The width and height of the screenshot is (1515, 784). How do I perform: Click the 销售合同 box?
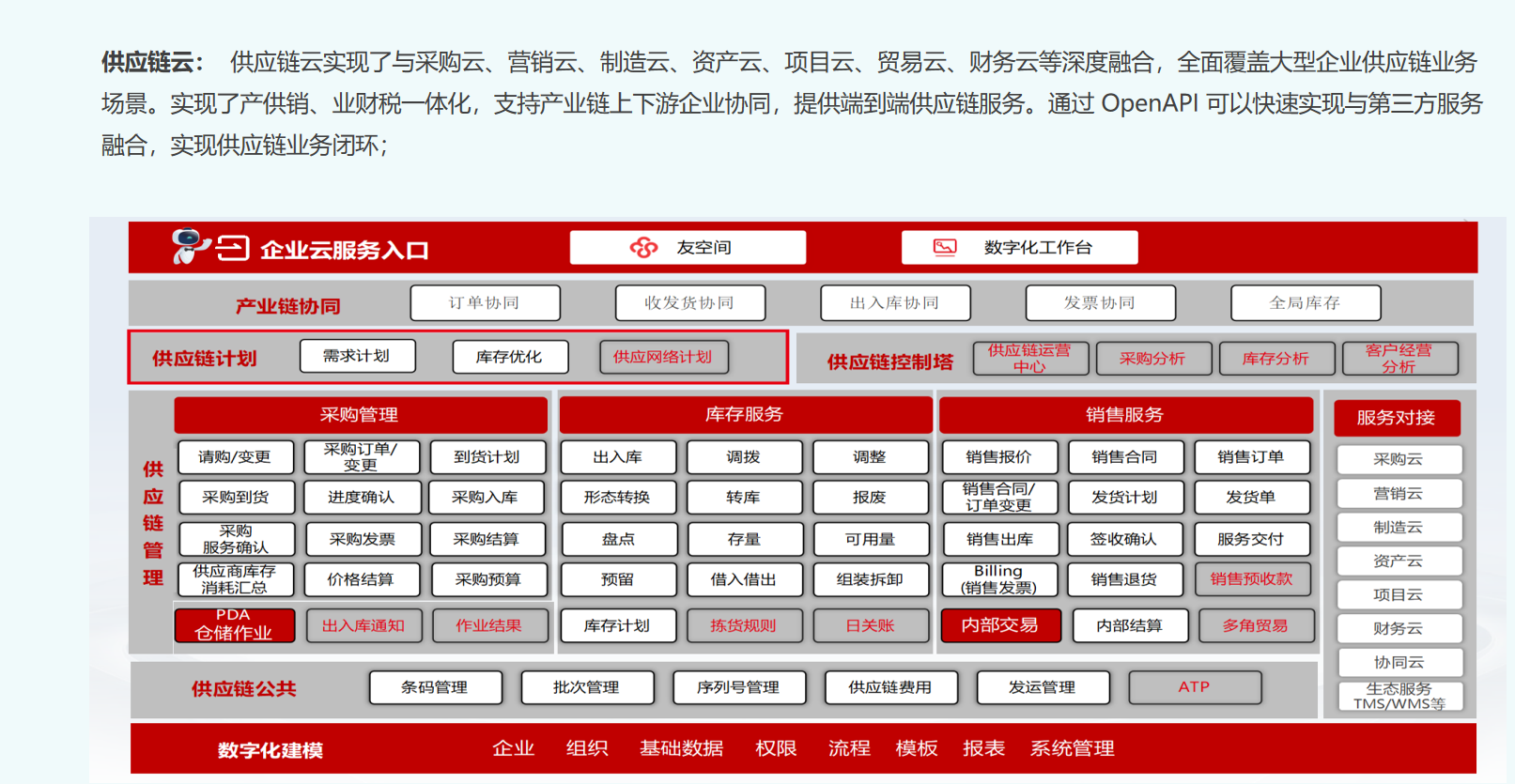tap(1126, 457)
